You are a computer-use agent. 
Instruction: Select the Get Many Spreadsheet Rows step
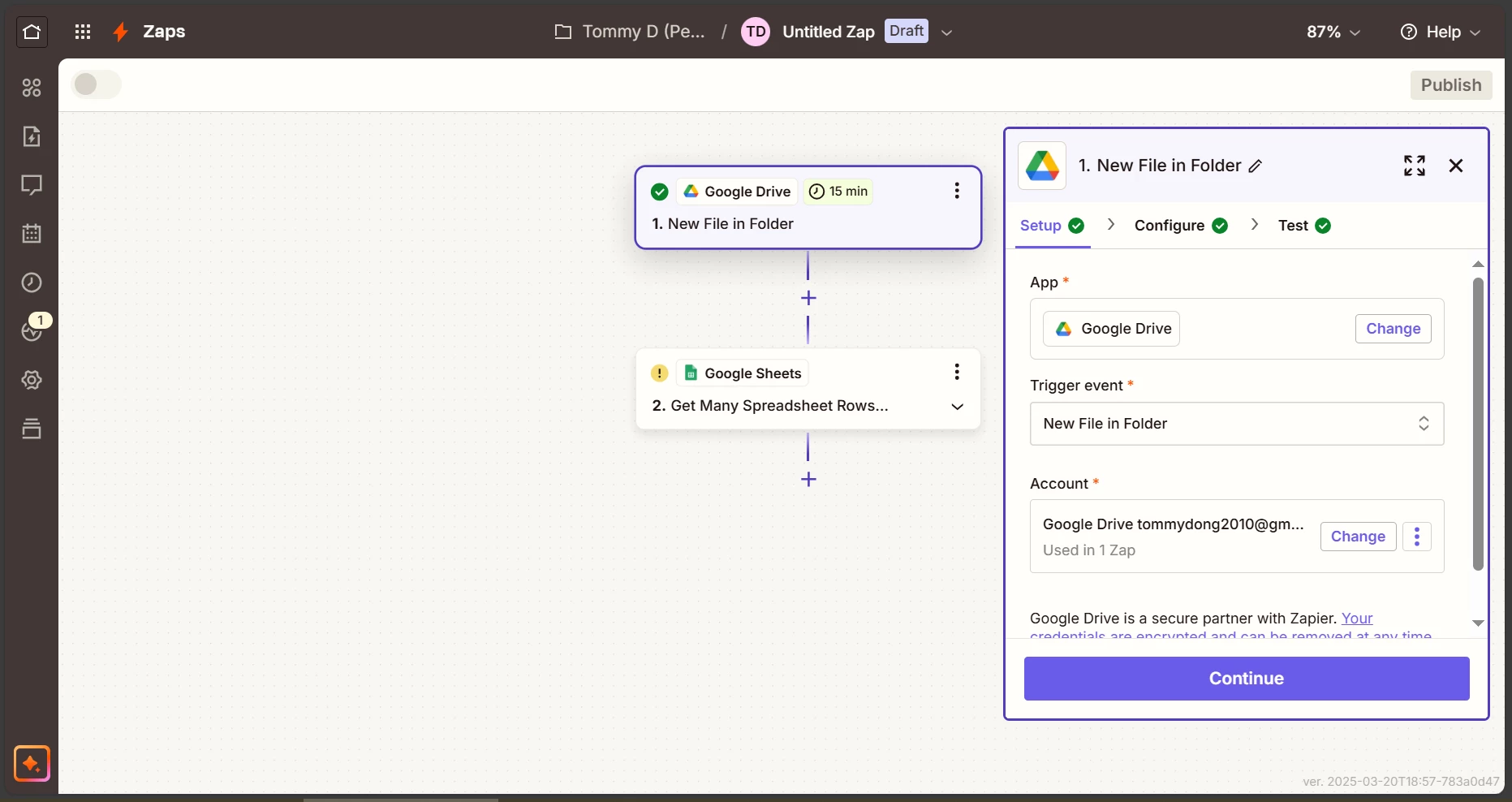tap(808, 389)
